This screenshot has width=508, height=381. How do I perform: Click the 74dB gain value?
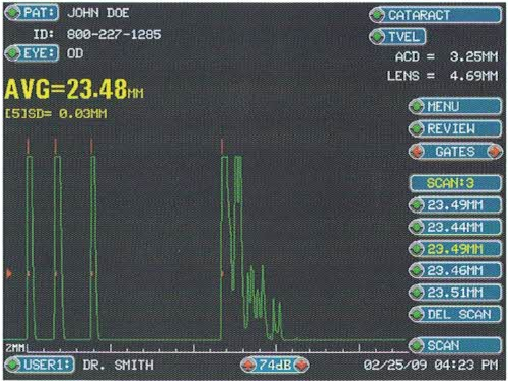point(275,365)
